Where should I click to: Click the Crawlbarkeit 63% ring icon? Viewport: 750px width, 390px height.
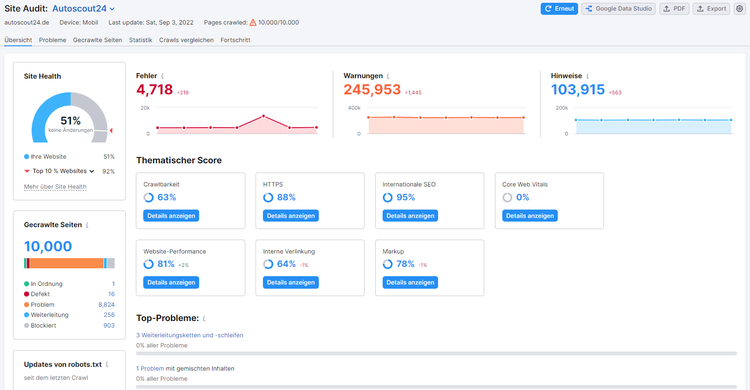[x=149, y=197]
